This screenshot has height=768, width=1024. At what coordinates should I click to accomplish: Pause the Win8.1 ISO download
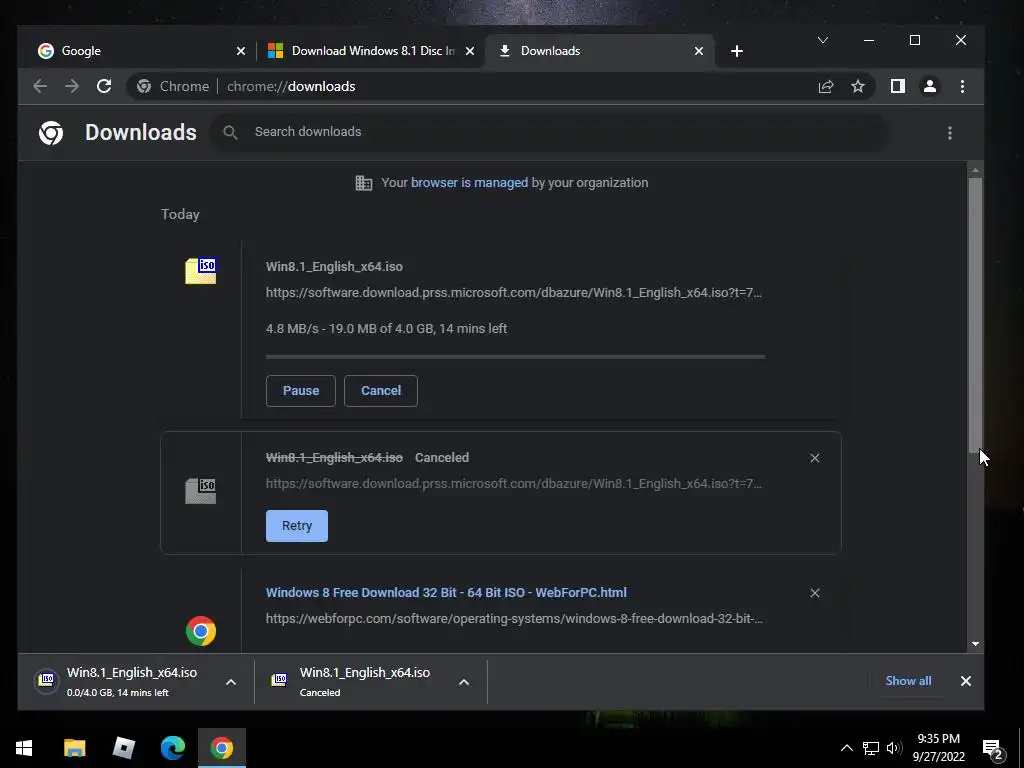point(300,391)
